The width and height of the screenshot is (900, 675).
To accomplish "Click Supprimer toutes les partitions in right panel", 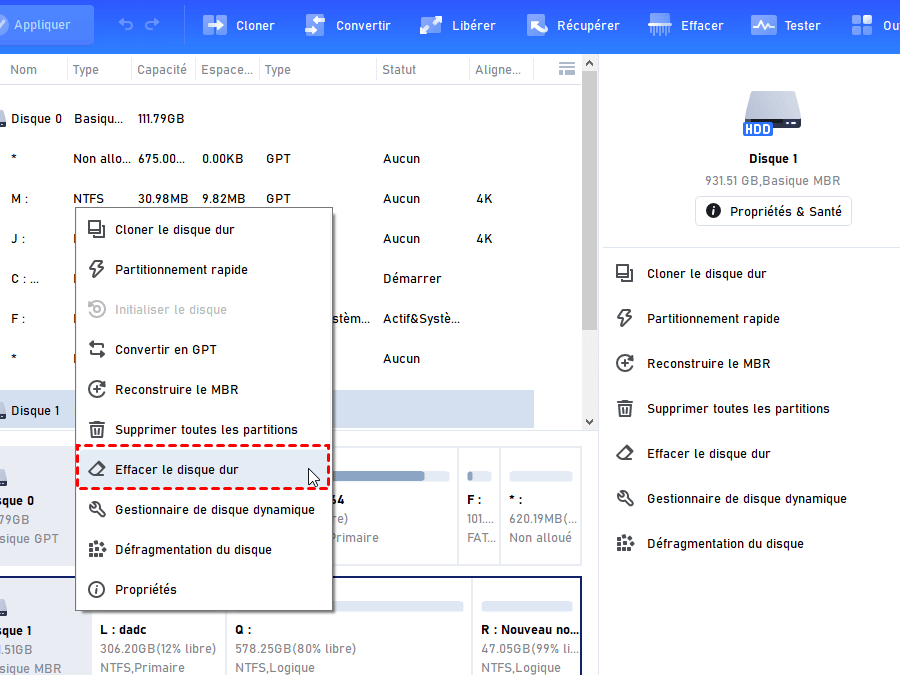I will click(x=738, y=409).
